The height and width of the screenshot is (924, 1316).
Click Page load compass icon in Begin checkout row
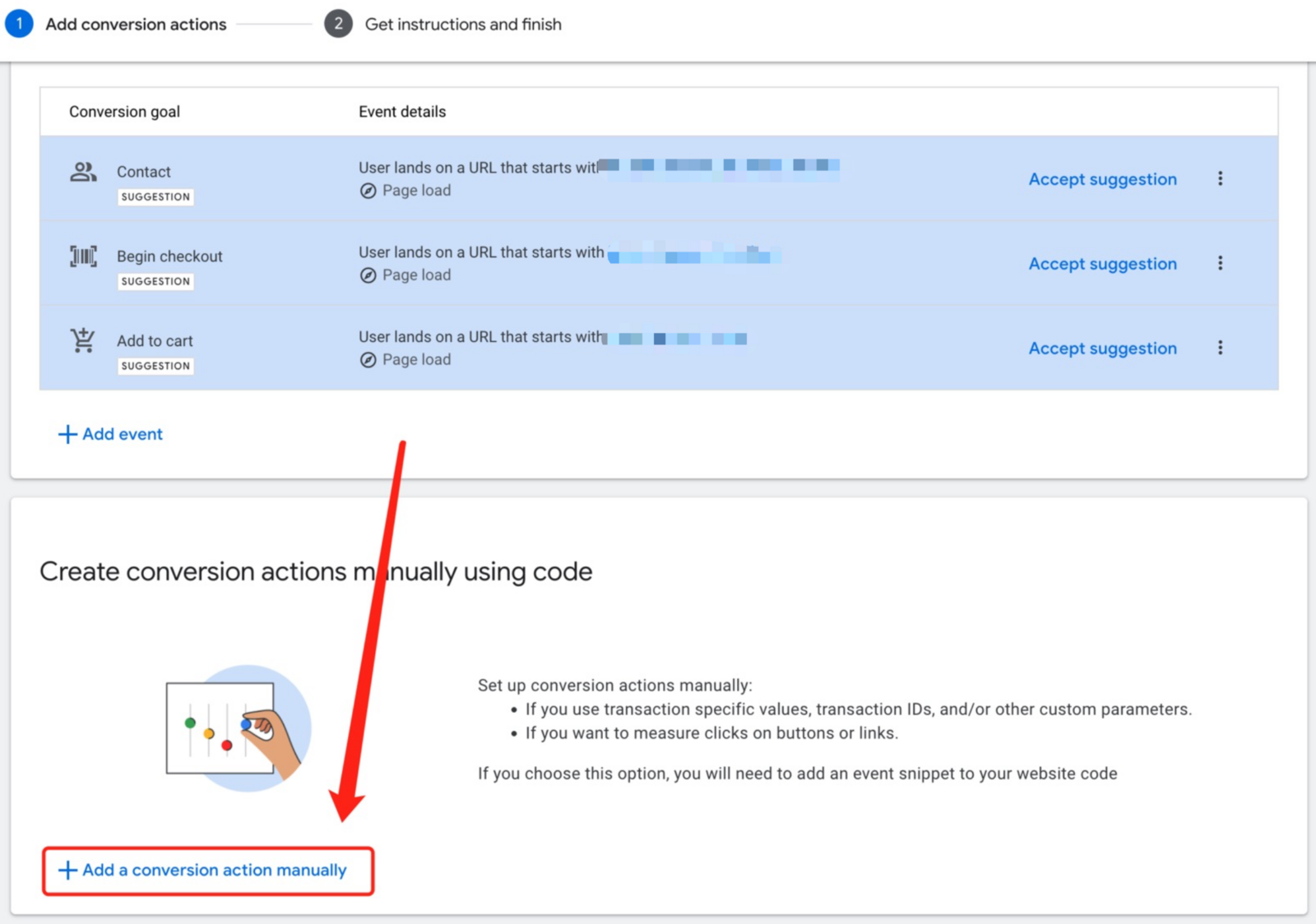[x=368, y=275]
